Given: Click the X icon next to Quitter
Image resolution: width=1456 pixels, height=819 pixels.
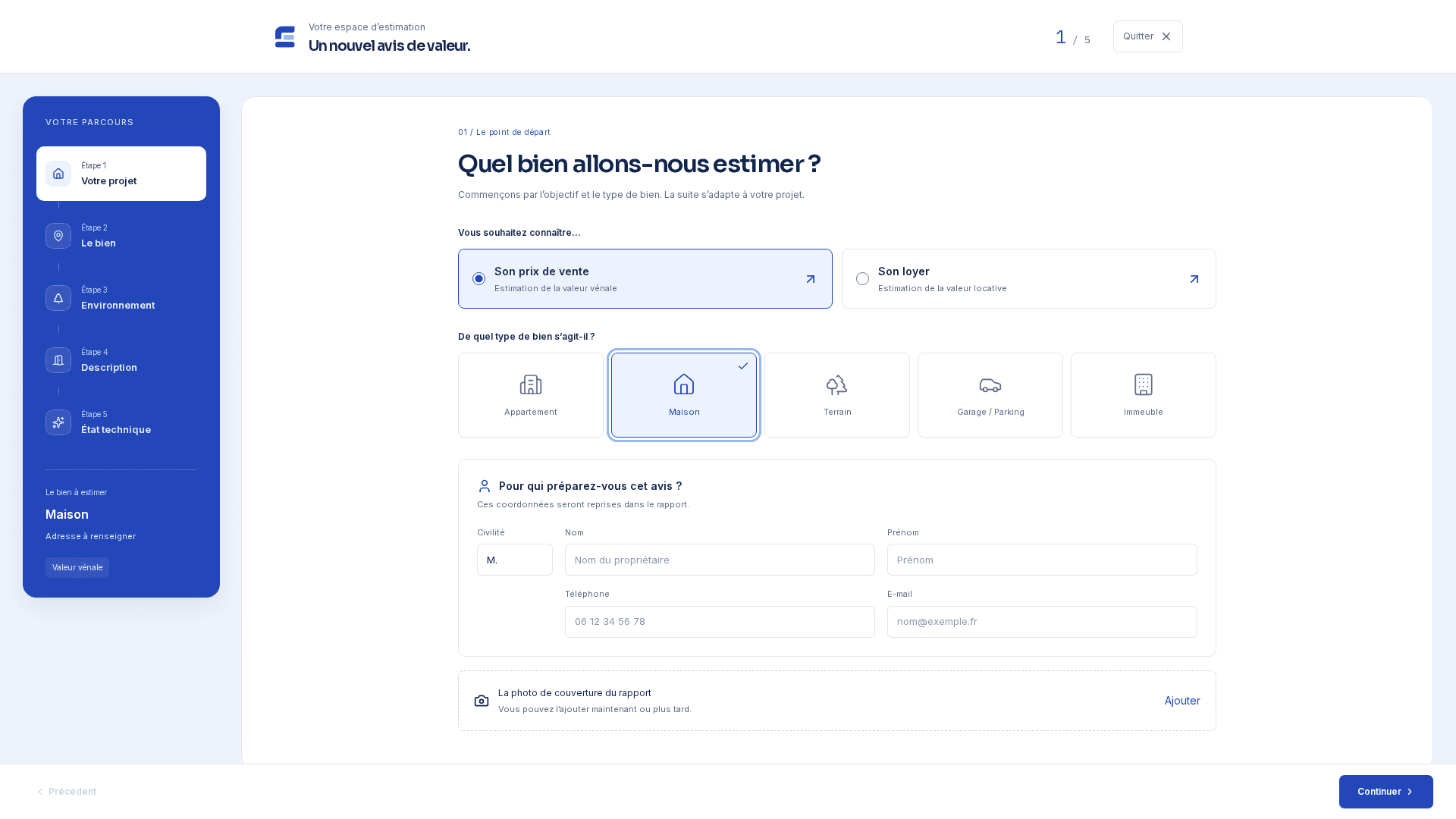Looking at the screenshot, I should click(x=1166, y=36).
